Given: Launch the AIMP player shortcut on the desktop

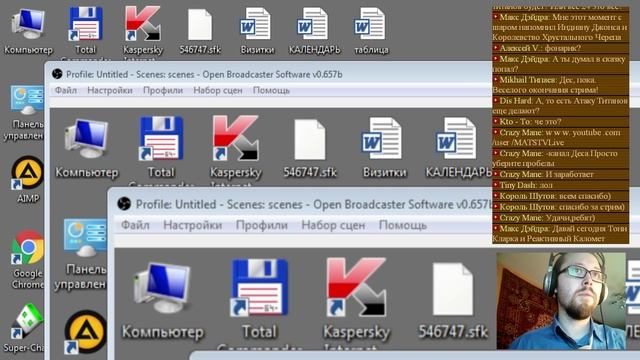Looking at the screenshot, I should 27,180.
